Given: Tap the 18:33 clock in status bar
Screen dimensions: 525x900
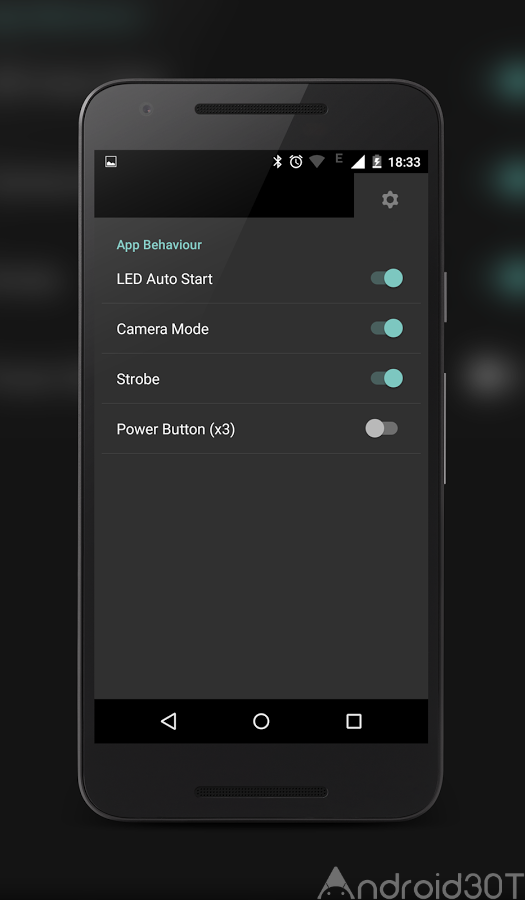Looking at the screenshot, I should click(x=405, y=162).
